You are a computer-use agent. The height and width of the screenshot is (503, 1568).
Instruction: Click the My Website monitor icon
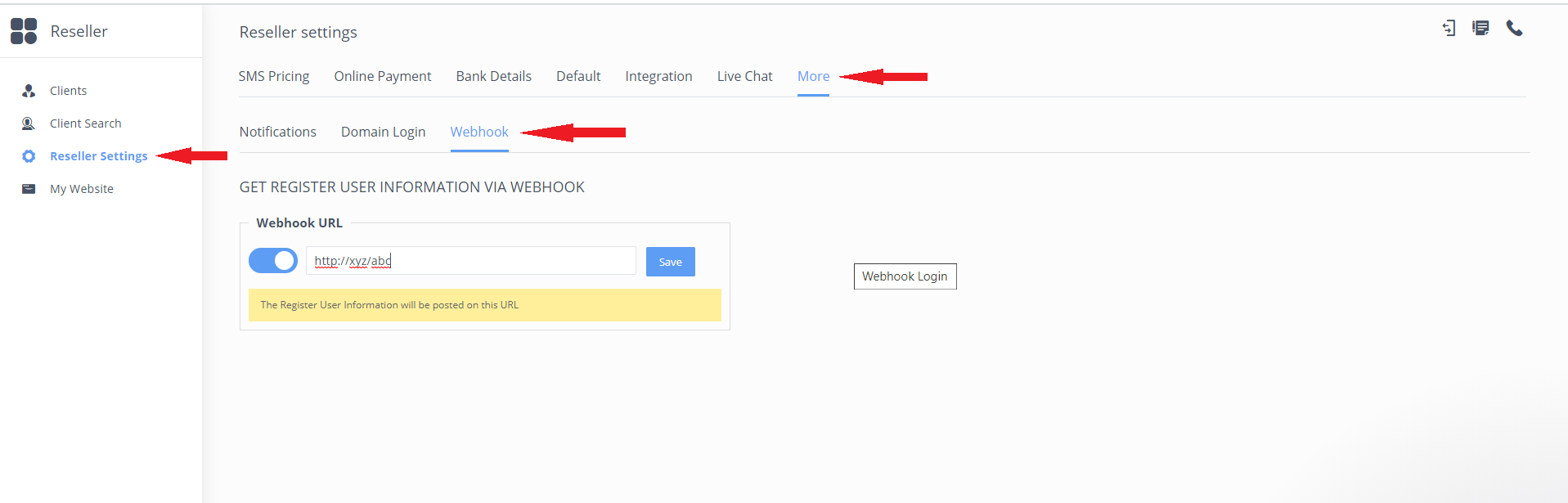[x=29, y=189]
